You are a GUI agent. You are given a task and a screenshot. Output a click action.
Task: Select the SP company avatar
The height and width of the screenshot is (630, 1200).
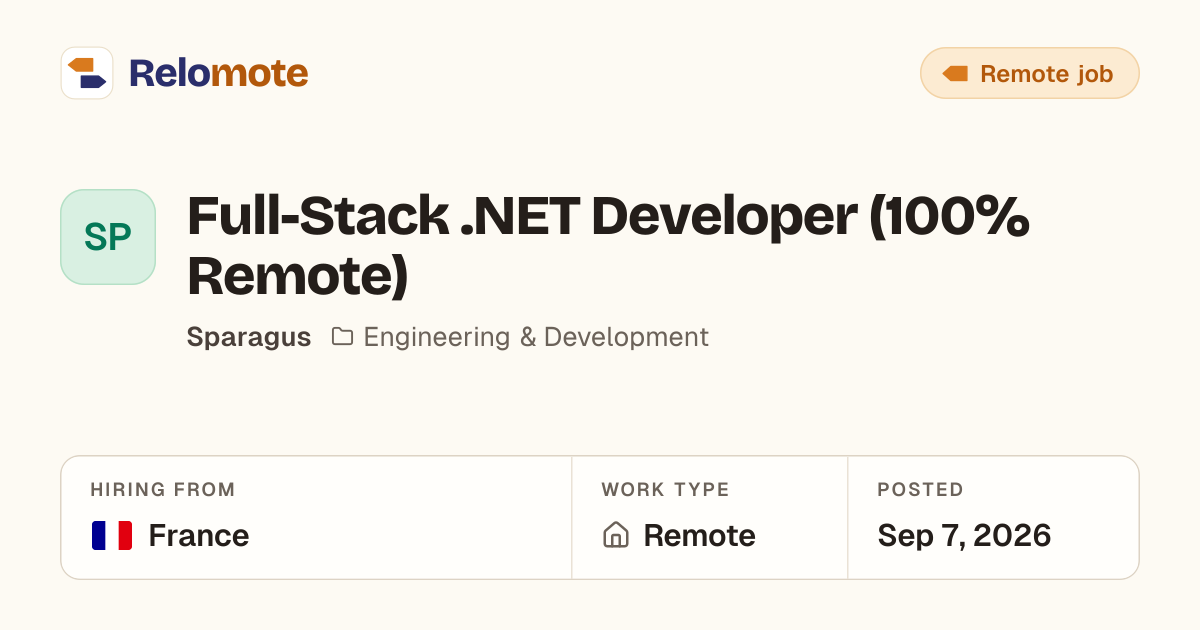[x=108, y=237]
